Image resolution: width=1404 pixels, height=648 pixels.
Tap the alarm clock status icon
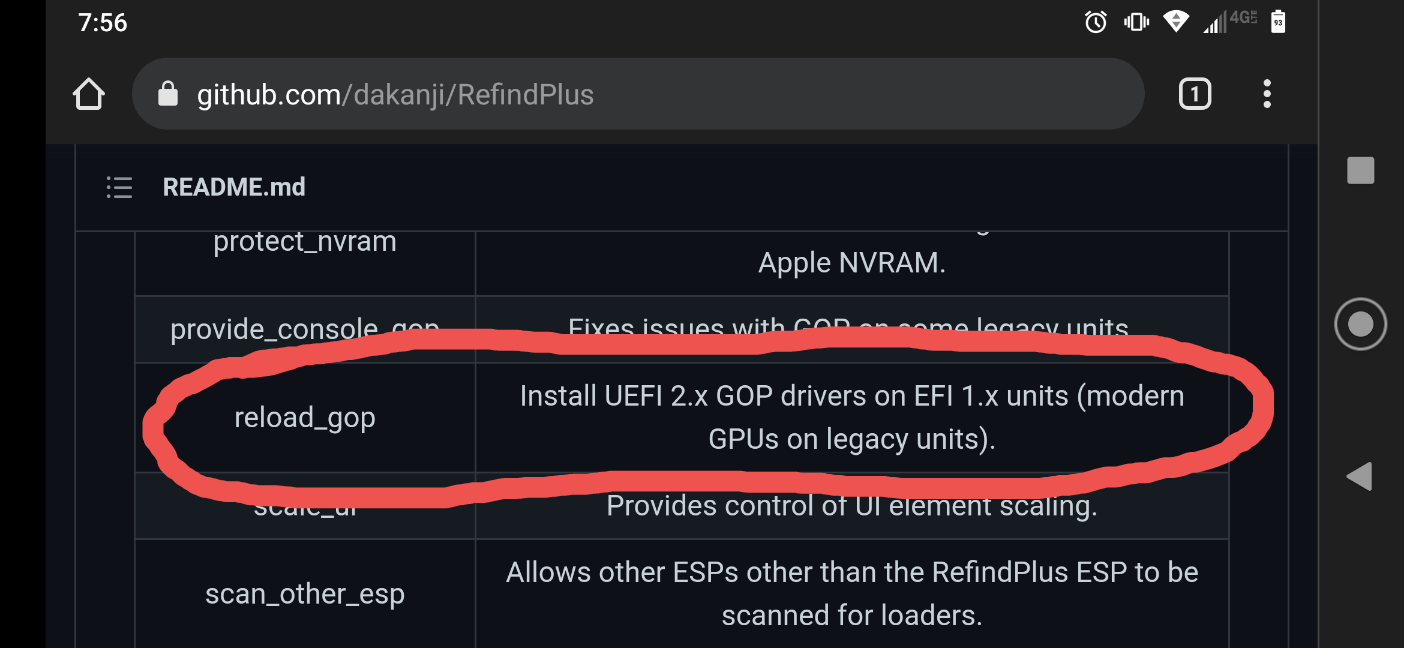pyautogui.click(x=1096, y=22)
